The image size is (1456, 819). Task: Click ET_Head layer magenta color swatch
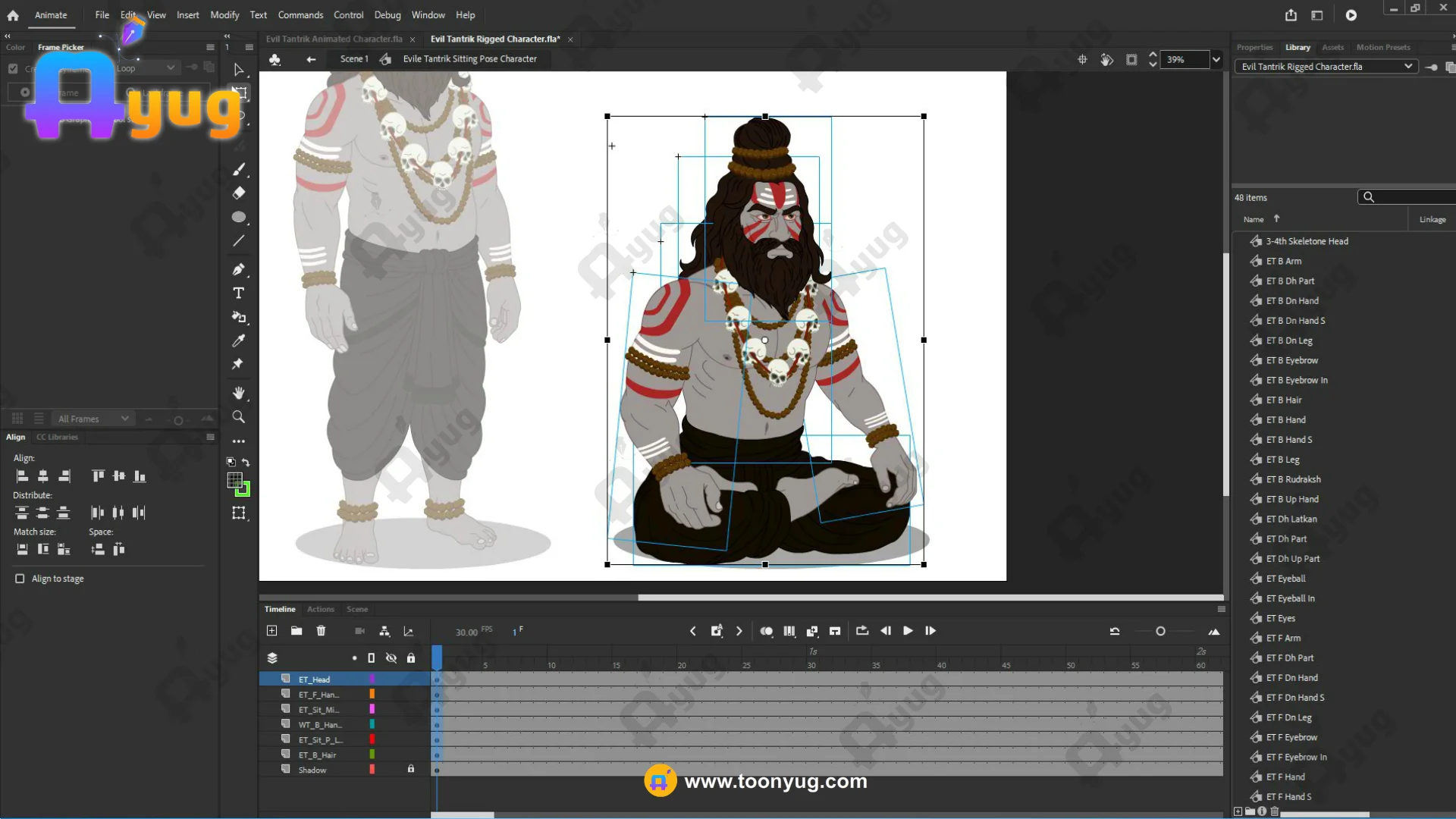(372, 679)
